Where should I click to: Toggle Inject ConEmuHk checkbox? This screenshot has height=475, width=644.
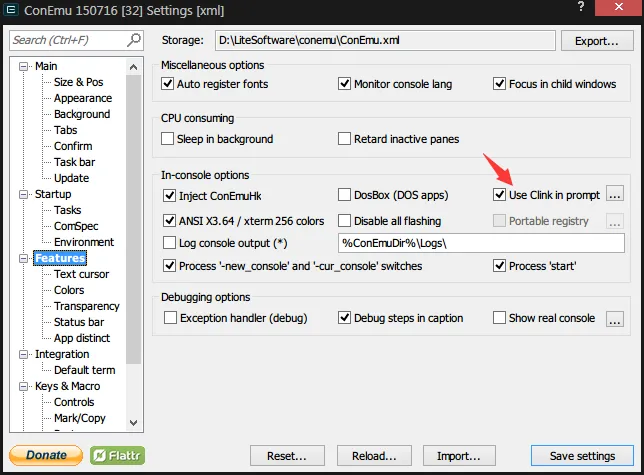[169, 195]
